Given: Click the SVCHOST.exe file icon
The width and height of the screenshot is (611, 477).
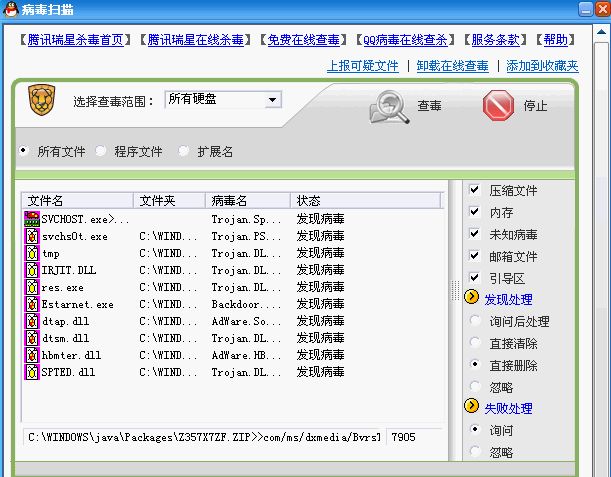Looking at the screenshot, I should [x=31, y=219].
